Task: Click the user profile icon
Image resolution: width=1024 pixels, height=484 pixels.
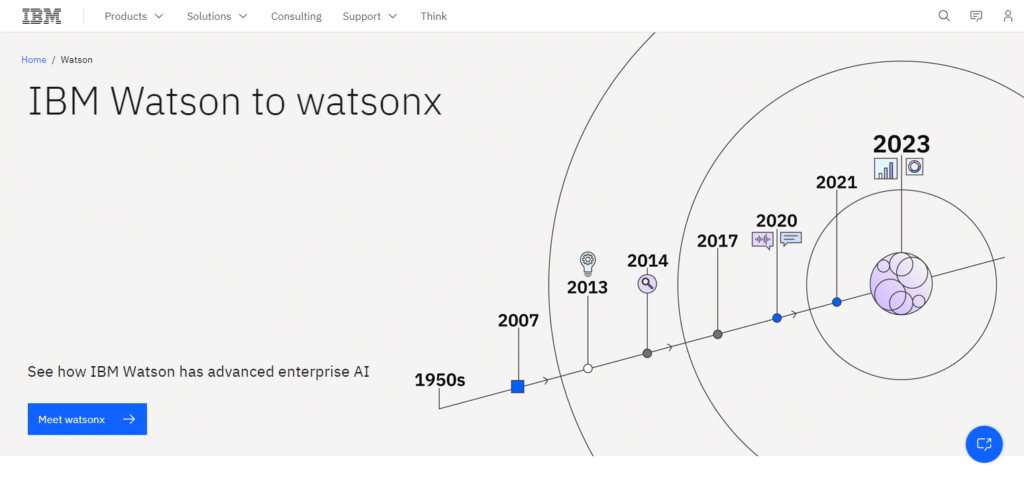Action: 1008,16
